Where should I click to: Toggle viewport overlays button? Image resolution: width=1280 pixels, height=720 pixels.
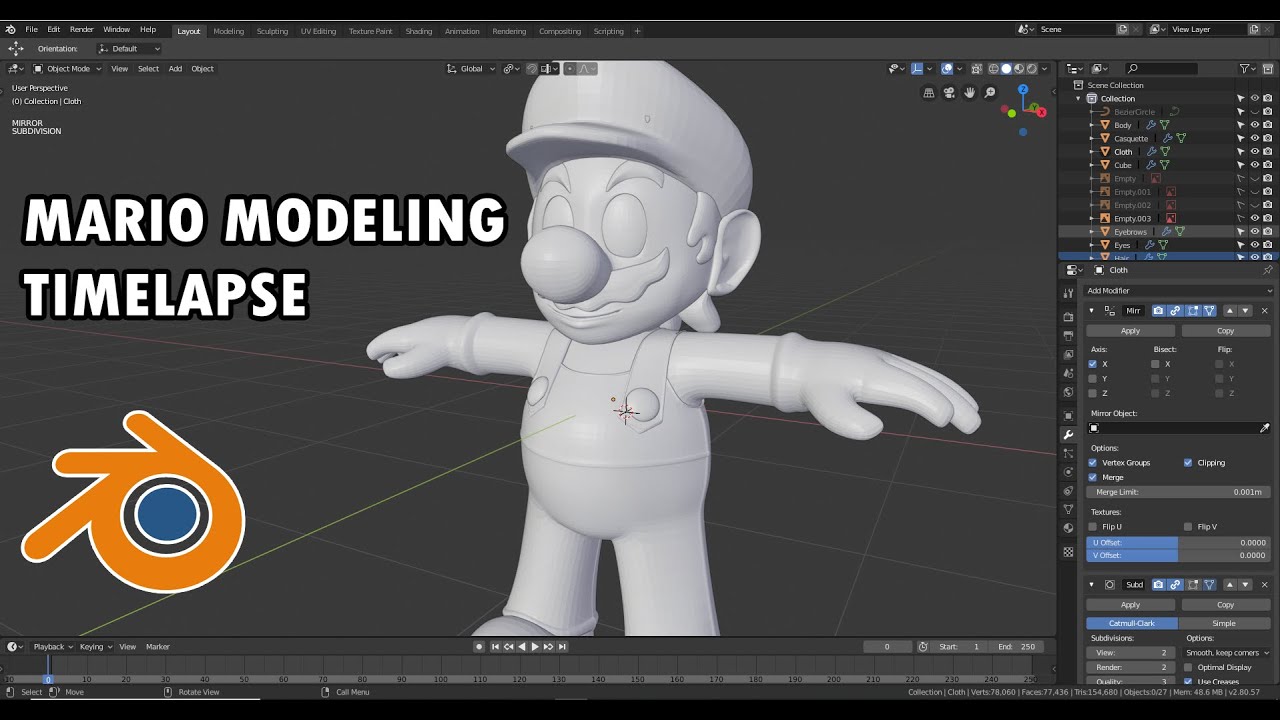tap(947, 69)
